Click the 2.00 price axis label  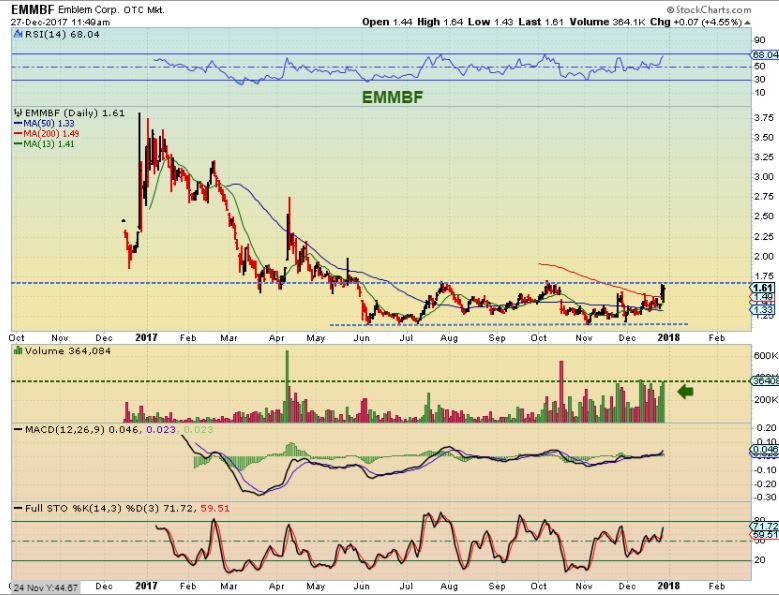764,256
